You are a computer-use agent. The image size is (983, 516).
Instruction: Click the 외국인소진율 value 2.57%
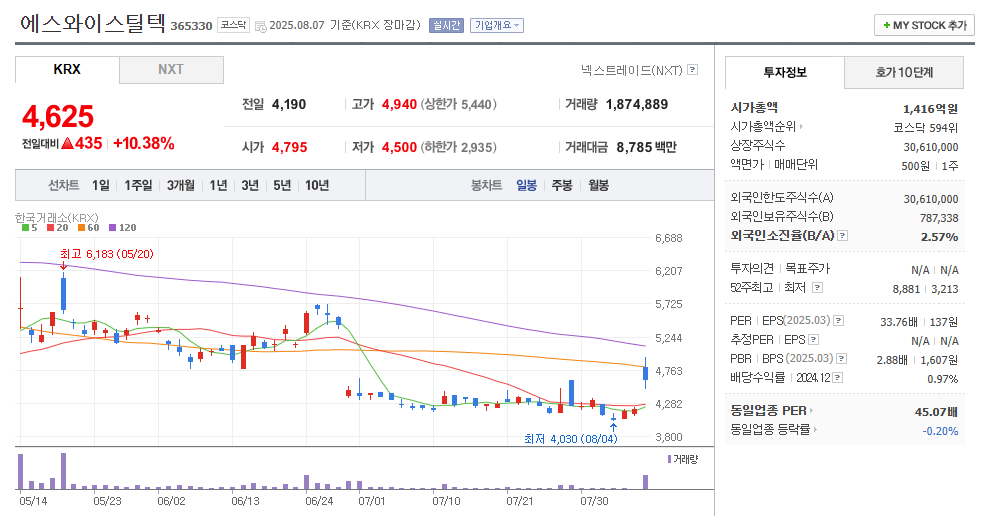(939, 237)
